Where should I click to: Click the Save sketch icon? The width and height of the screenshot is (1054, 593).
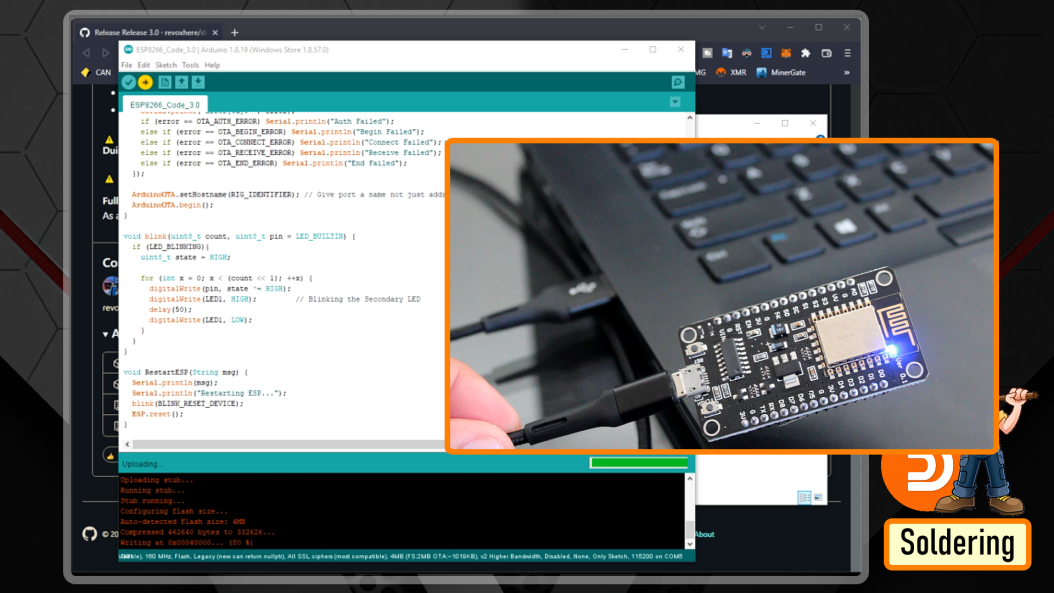click(x=198, y=82)
